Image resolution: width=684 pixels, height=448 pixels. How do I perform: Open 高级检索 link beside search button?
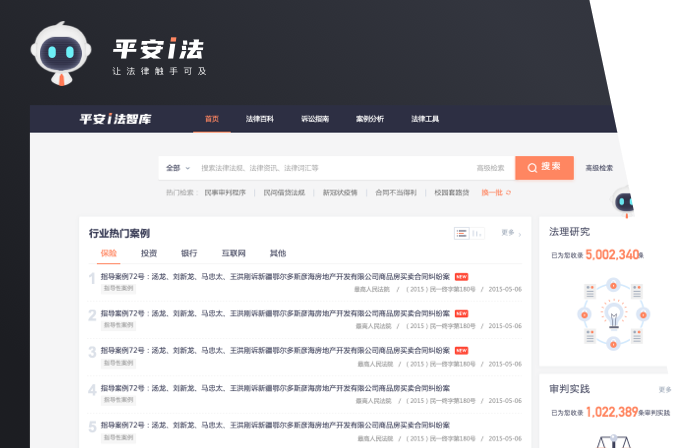[599, 168]
